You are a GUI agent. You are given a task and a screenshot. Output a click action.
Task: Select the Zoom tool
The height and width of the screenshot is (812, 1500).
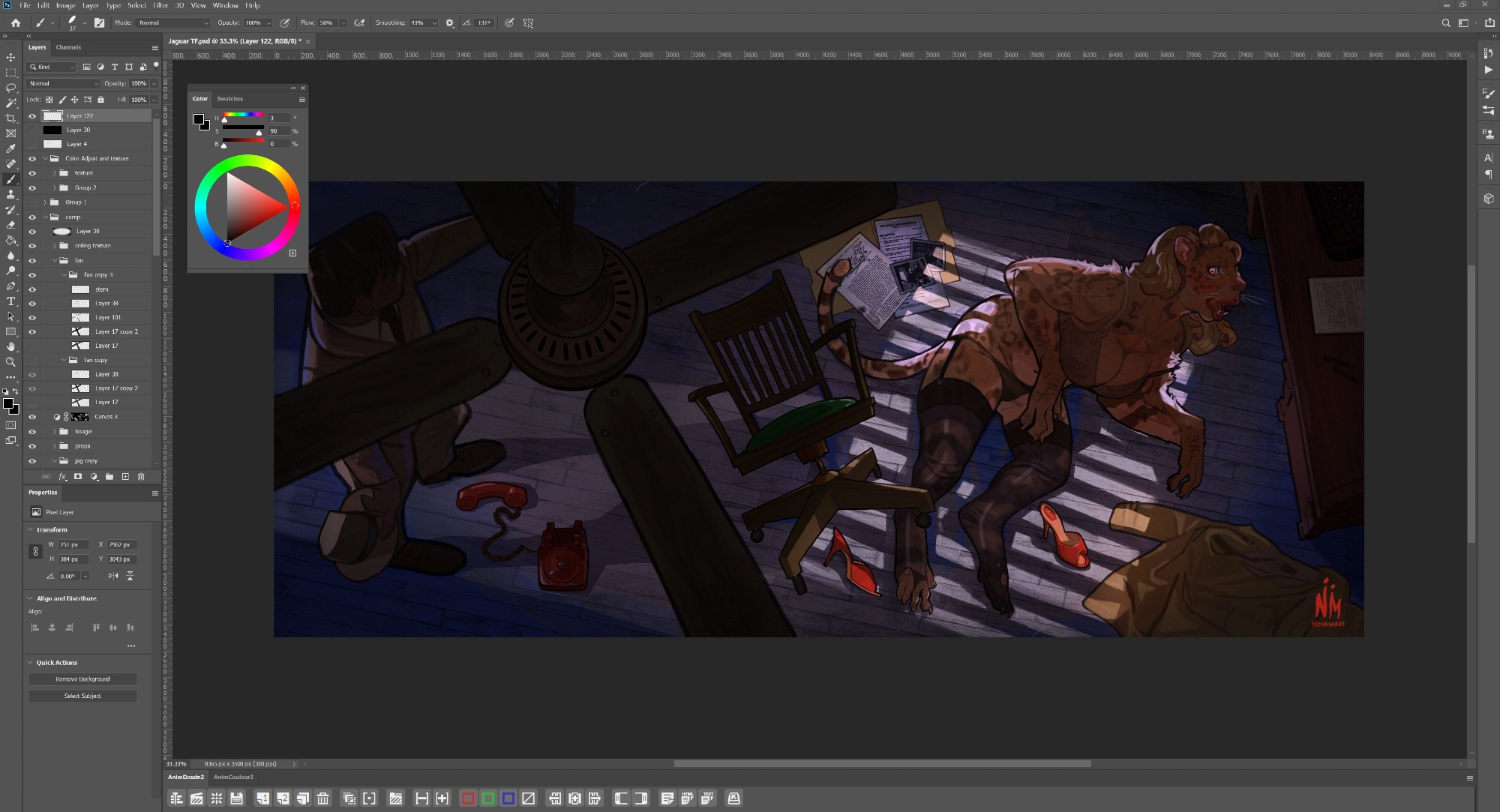point(10,362)
